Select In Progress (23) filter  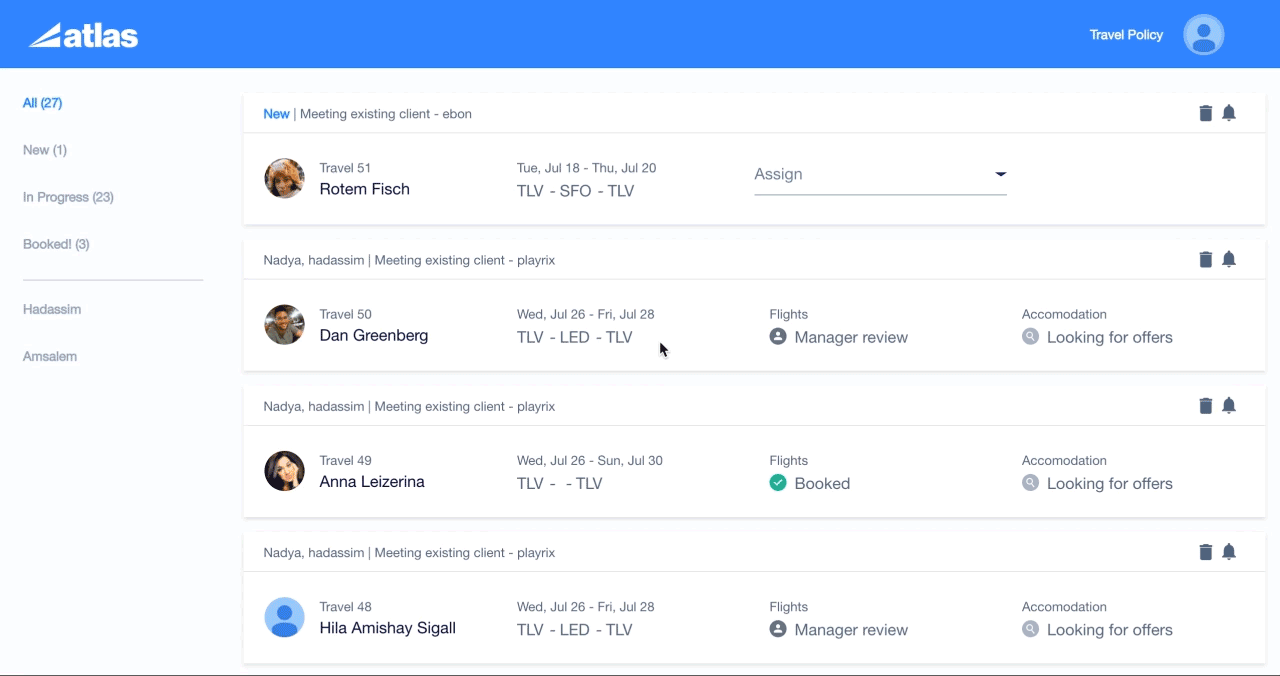68,197
